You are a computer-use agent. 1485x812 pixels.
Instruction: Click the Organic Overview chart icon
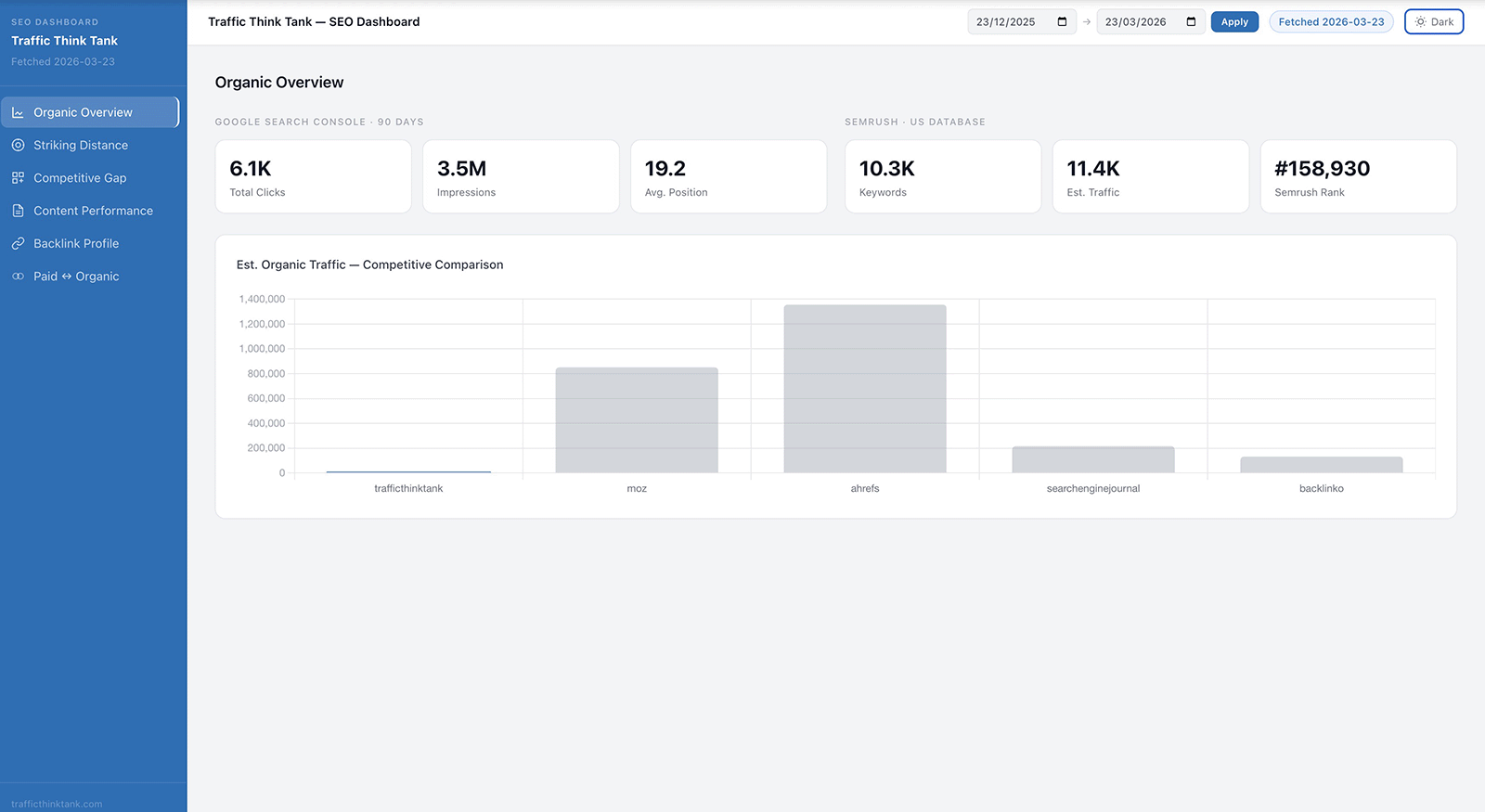tap(18, 112)
